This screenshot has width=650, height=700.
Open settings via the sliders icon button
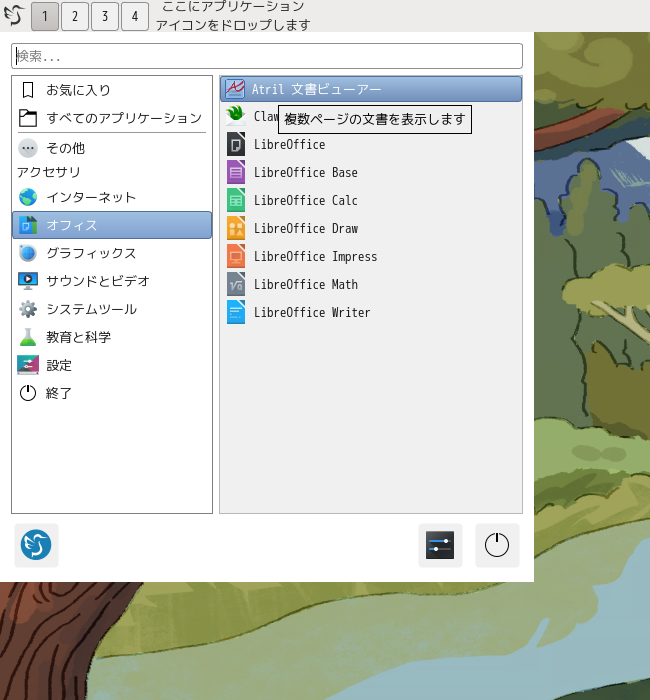[x=440, y=545]
